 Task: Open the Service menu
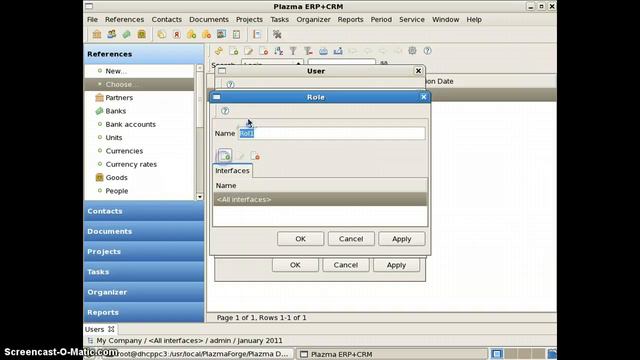coord(412,20)
